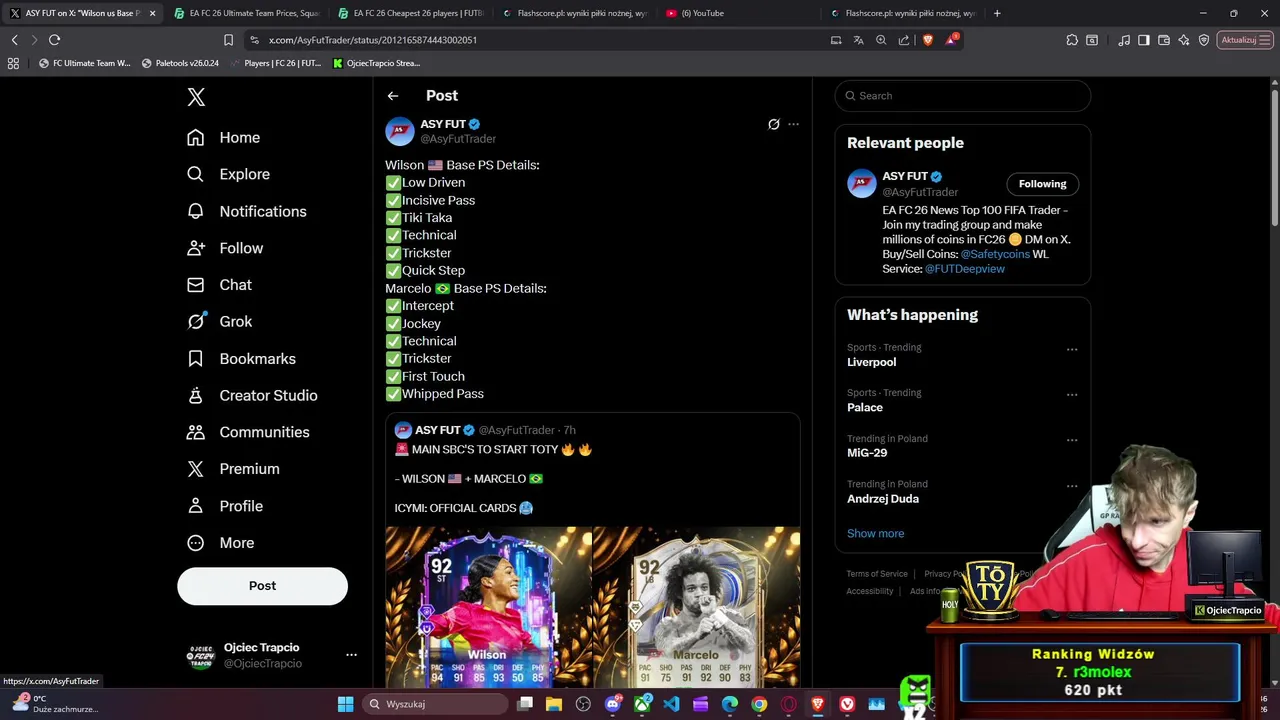
Task: Open Grok from the sidebar
Action: [x=220, y=322]
